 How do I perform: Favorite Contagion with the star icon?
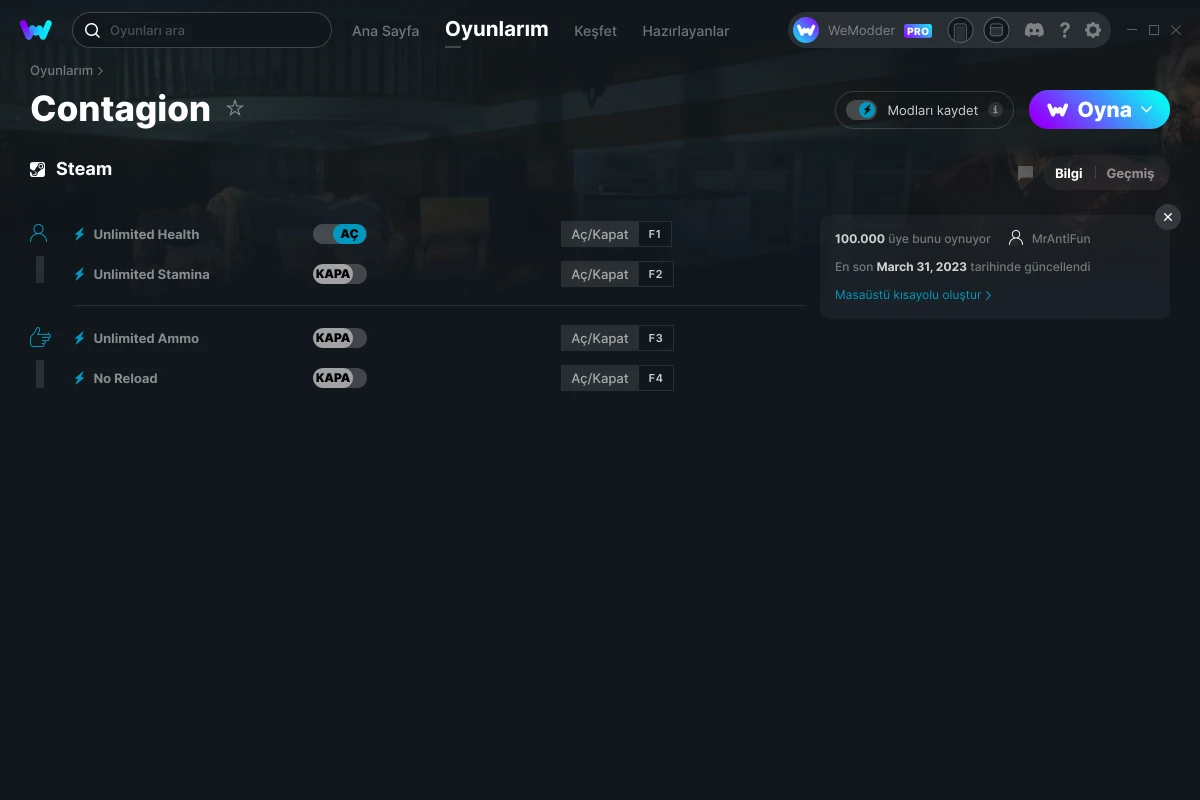235,108
